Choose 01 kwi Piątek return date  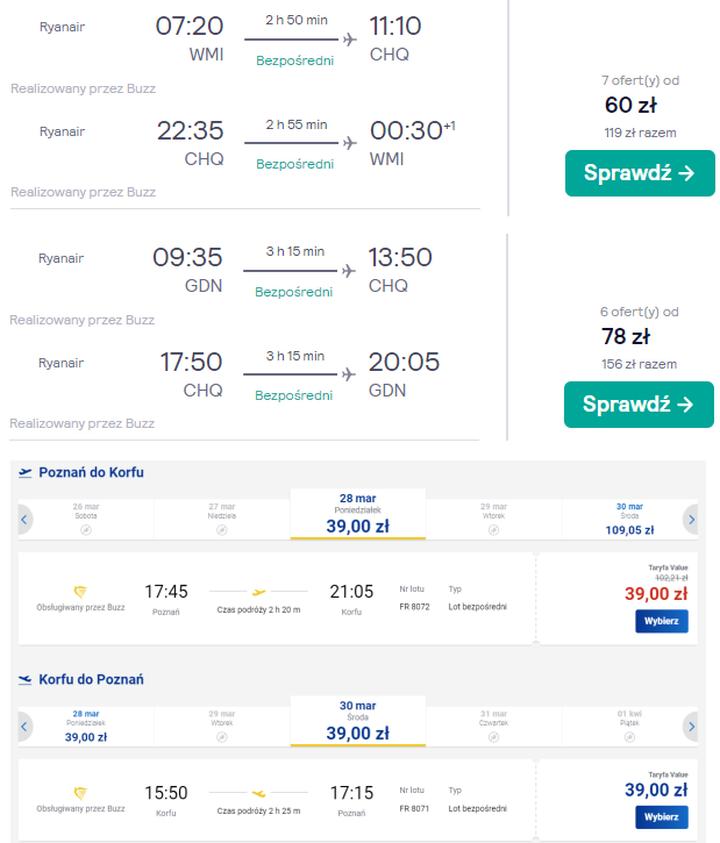pos(629,727)
